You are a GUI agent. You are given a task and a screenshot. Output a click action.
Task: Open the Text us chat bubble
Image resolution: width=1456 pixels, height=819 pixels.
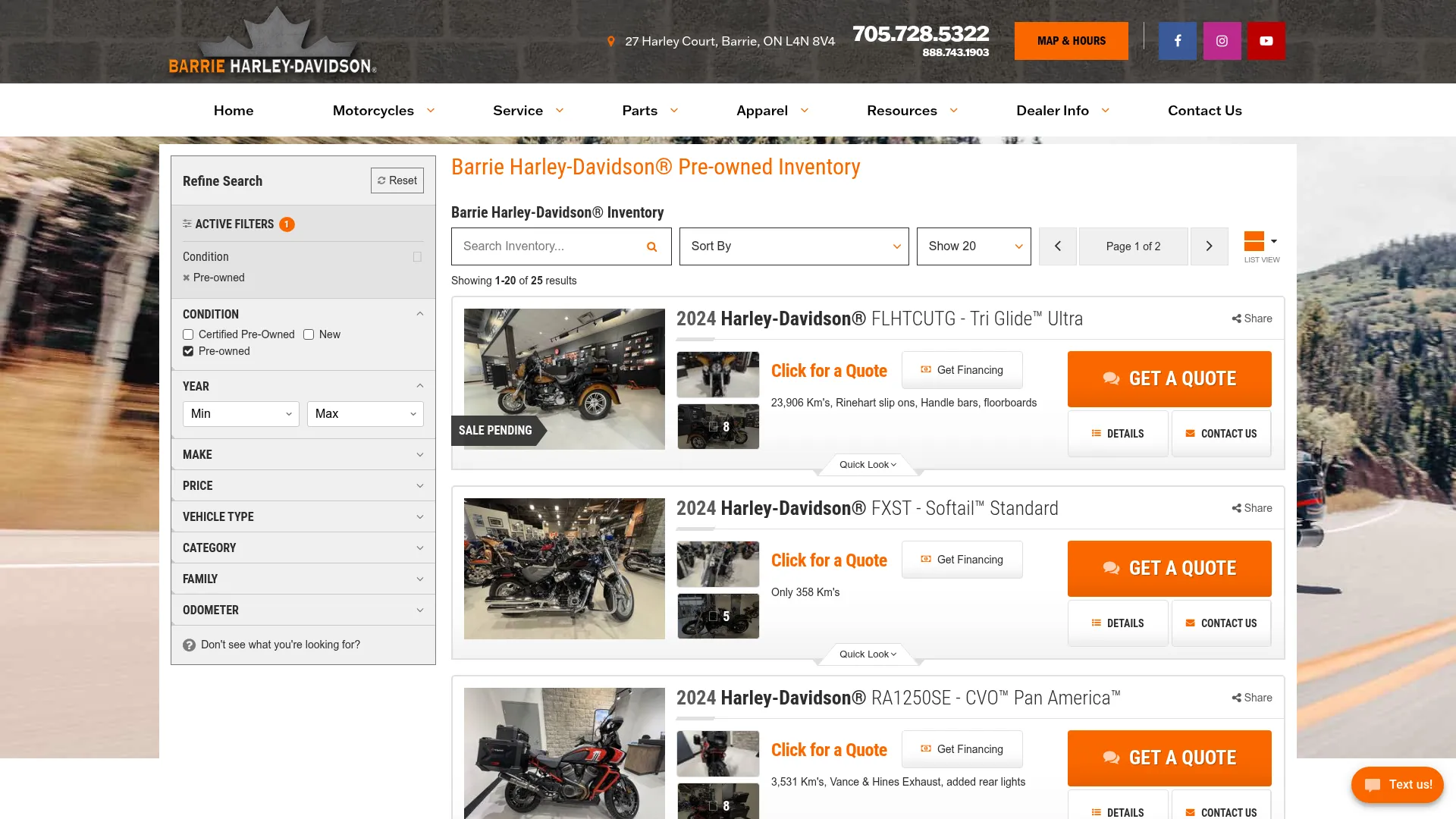point(1397,785)
